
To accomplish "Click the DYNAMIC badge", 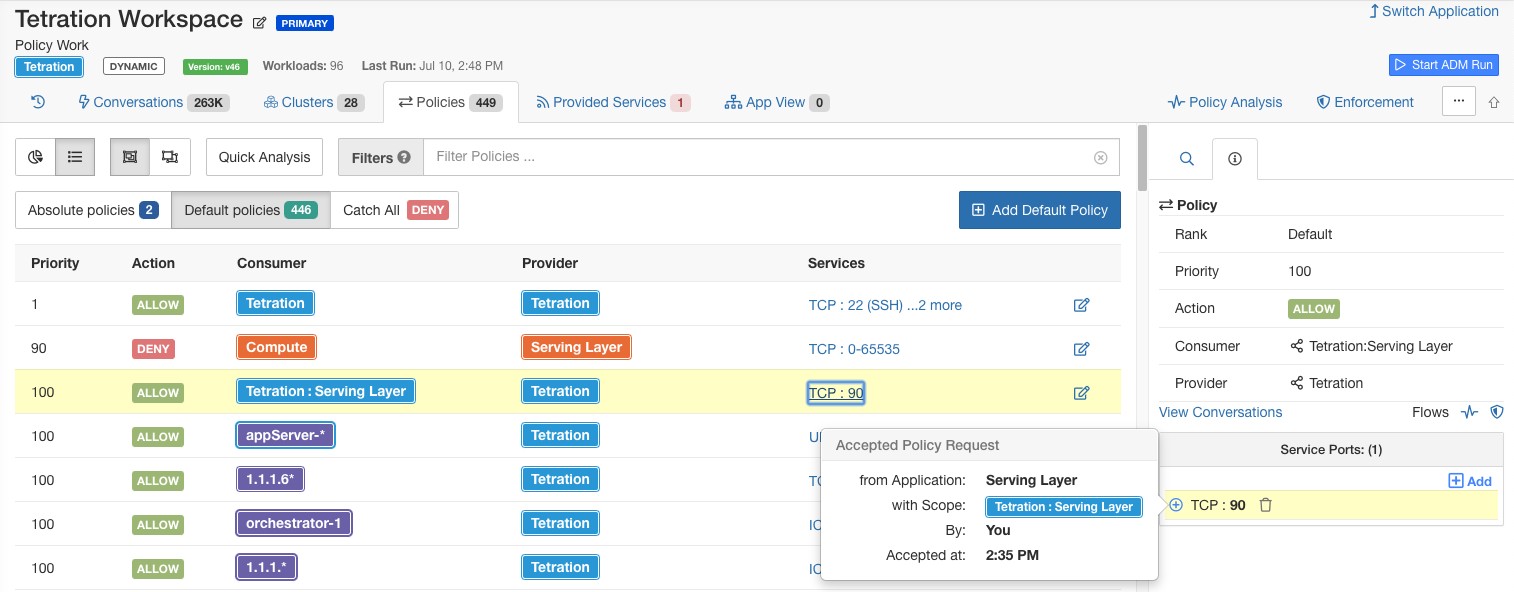I will 133,67.
